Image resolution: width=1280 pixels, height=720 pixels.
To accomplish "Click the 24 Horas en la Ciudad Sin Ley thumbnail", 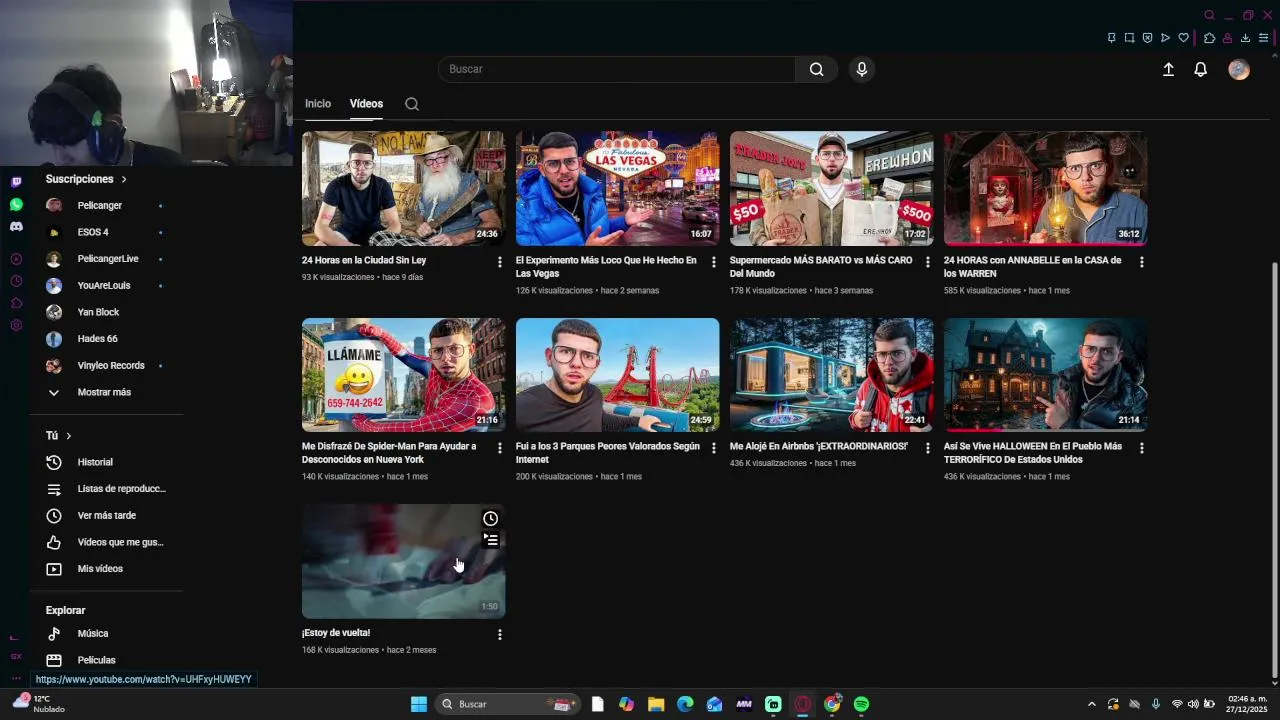I will (403, 188).
